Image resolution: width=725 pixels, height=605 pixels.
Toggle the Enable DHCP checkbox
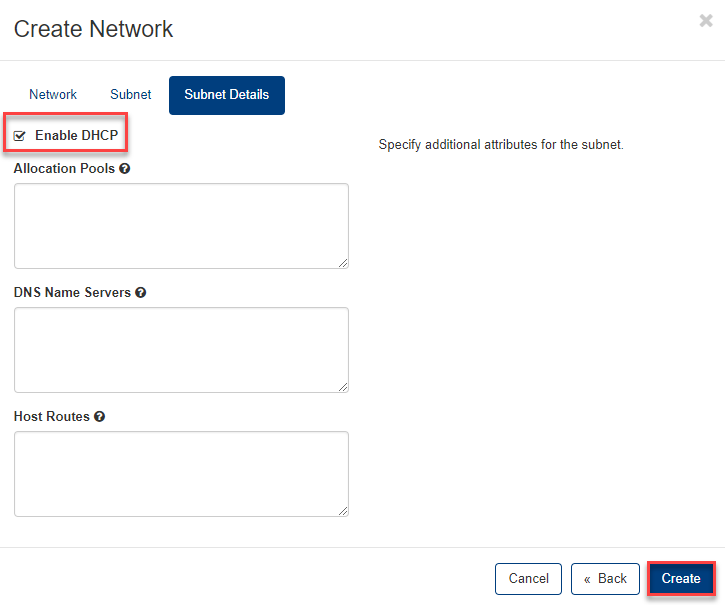[x=20, y=136]
